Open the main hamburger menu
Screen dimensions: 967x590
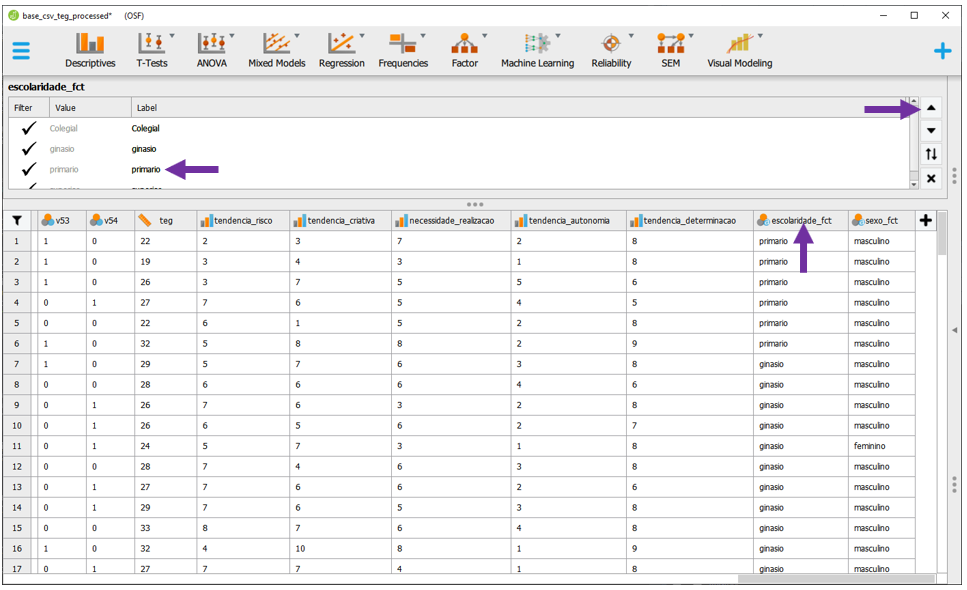click(21, 51)
